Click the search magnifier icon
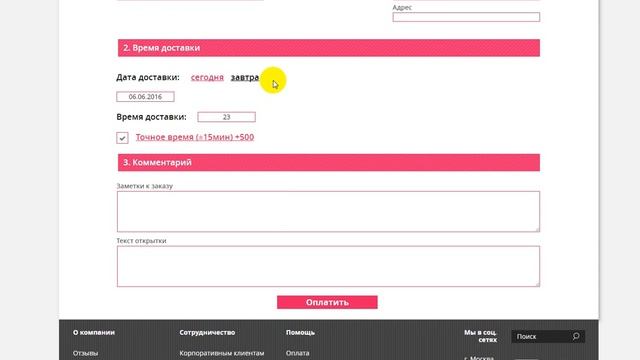Viewport: 640px width, 360px height. pos(576,336)
